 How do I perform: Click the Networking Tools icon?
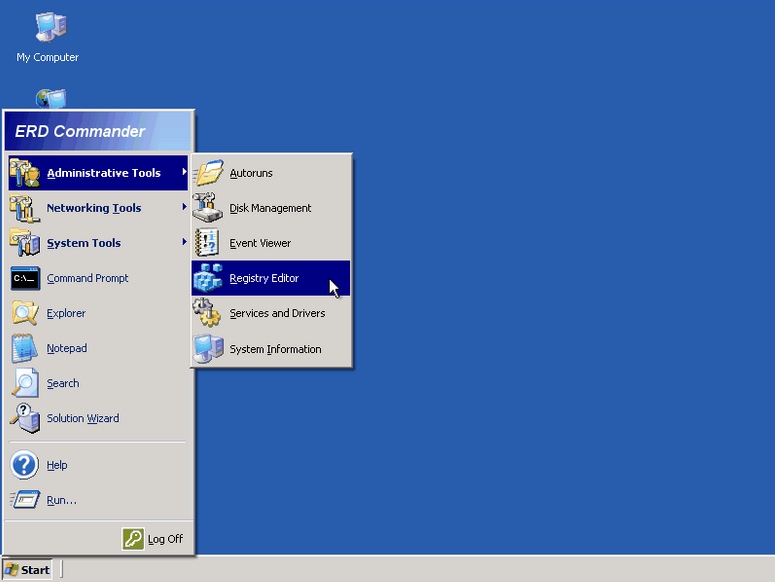coord(25,208)
